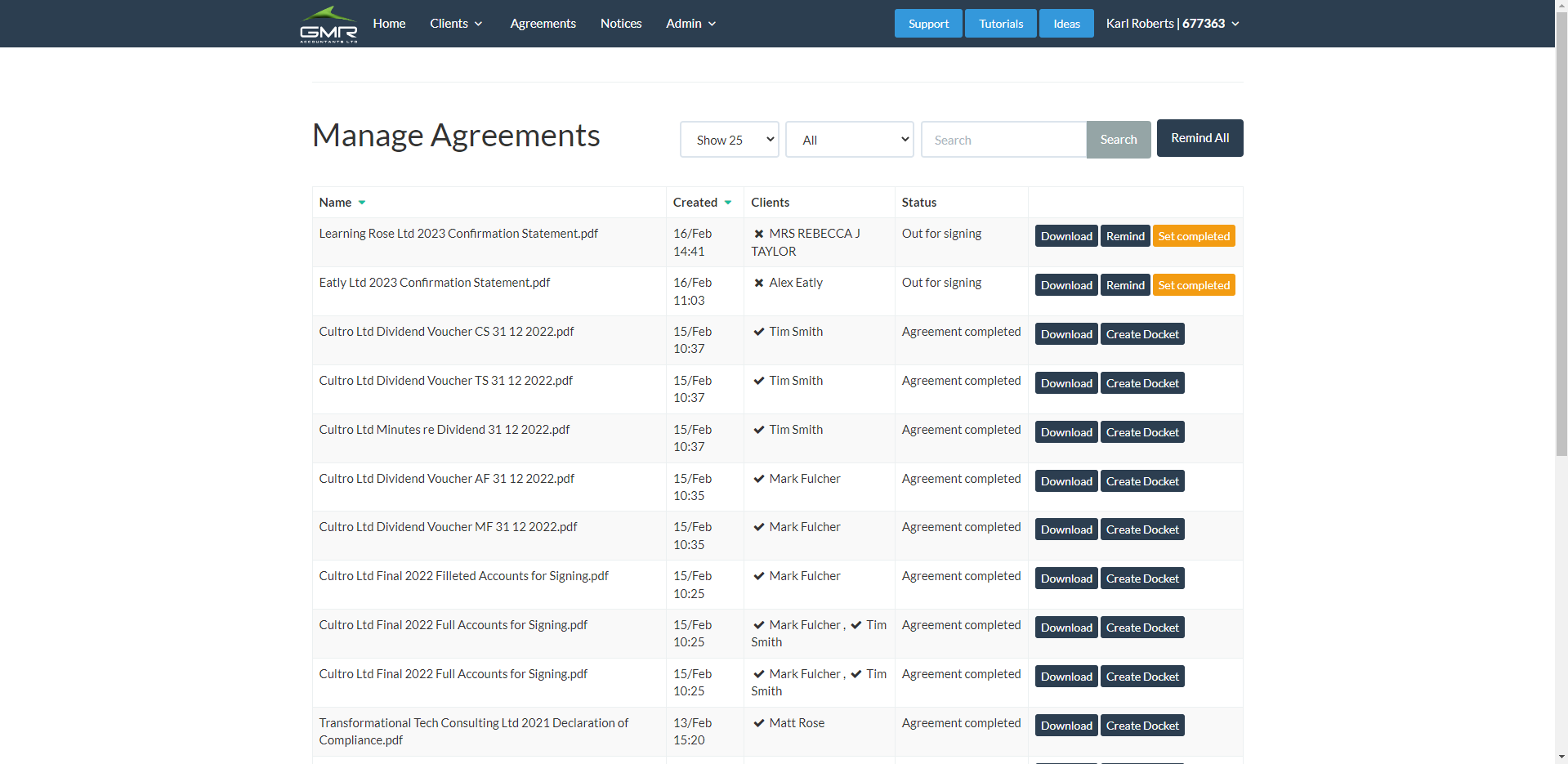Remind signer for Learning Rose Ltd statement
The image size is (1568, 764).
[x=1125, y=236]
